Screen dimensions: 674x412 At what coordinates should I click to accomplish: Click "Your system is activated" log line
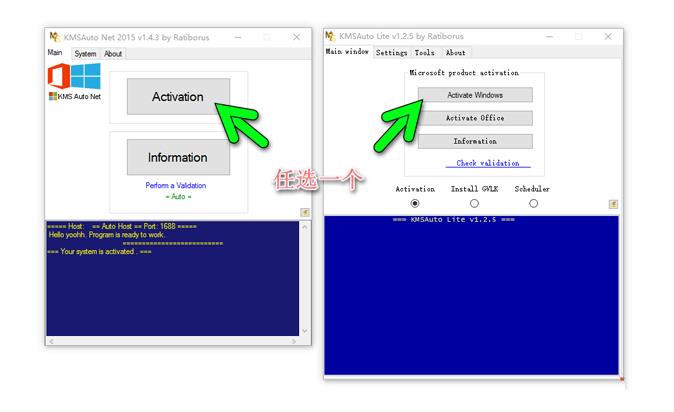pyautogui.click(x=99, y=252)
